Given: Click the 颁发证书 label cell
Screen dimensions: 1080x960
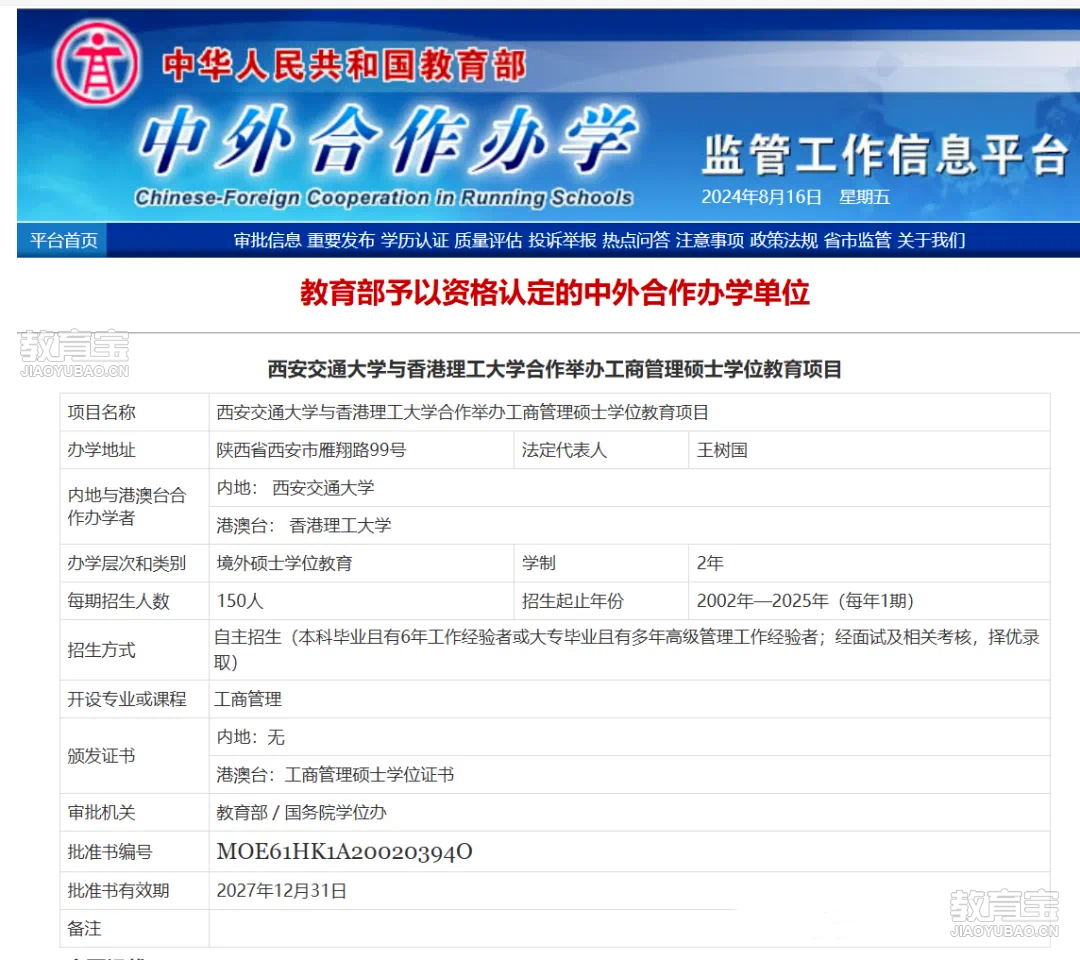Looking at the screenshot, I should point(134,756).
